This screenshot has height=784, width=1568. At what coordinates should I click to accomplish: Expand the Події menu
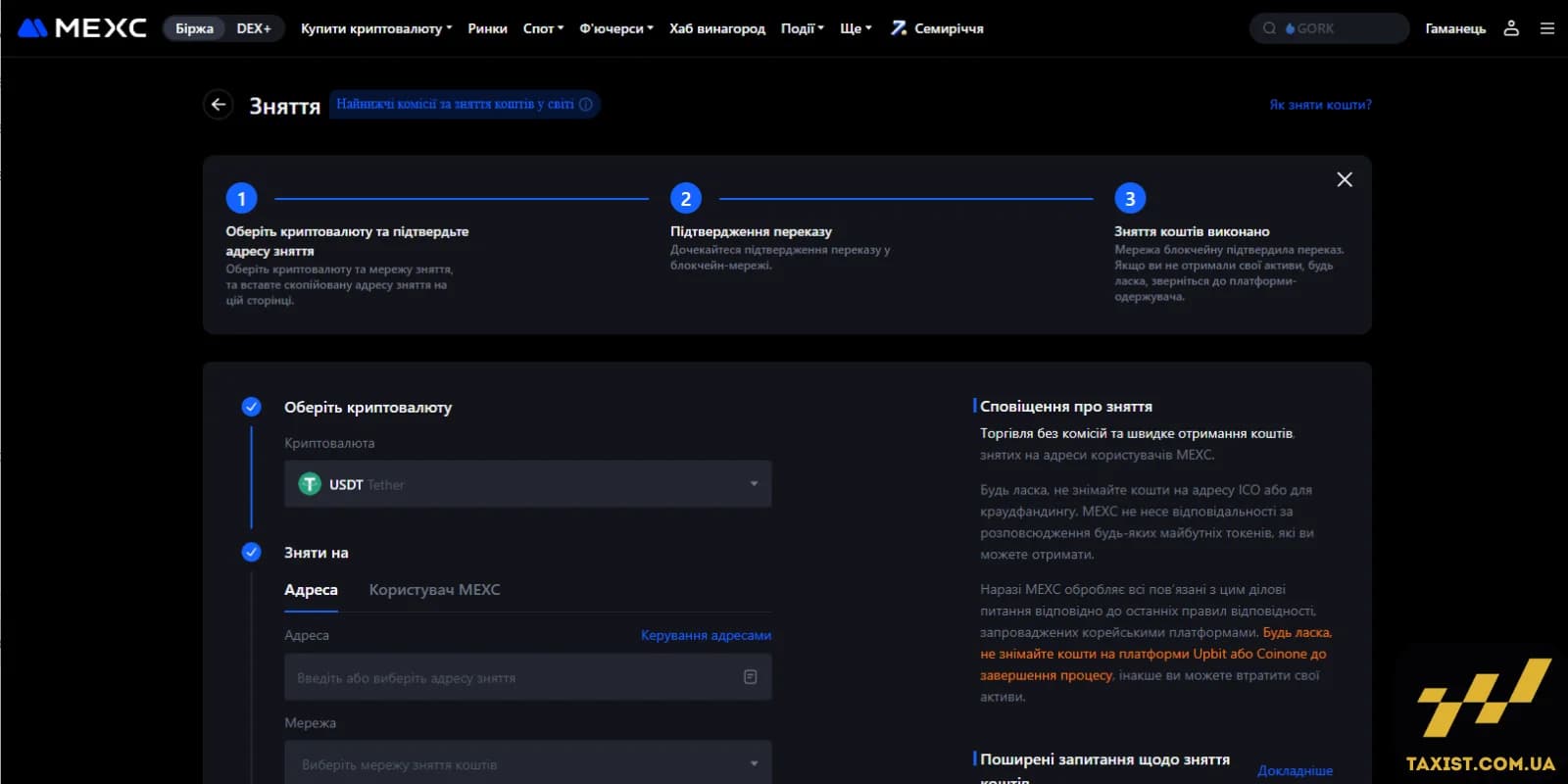tap(803, 28)
